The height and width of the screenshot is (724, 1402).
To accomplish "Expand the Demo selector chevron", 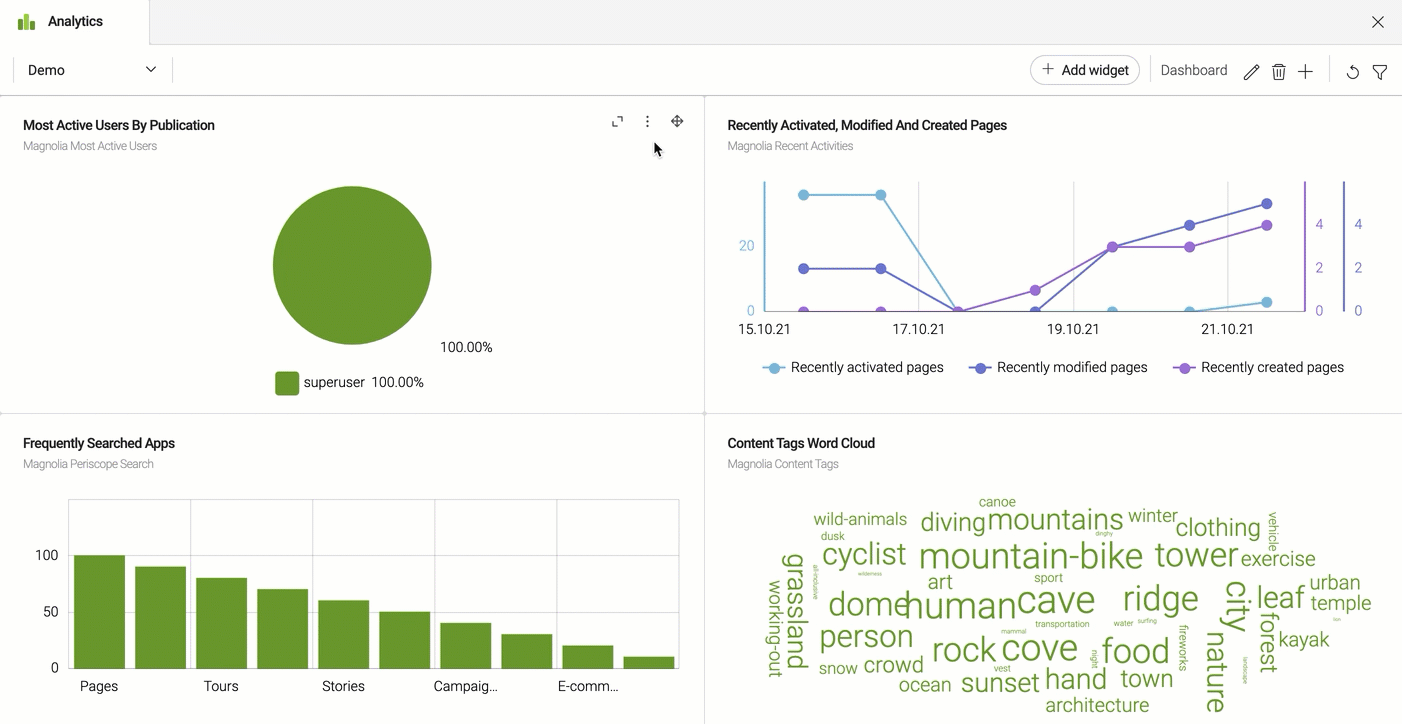I will (151, 70).
